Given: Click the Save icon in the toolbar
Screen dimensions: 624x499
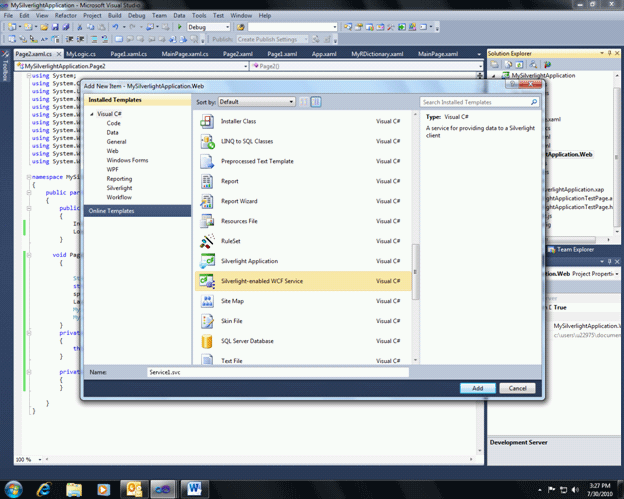Looking at the screenshot, I should point(55,27).
